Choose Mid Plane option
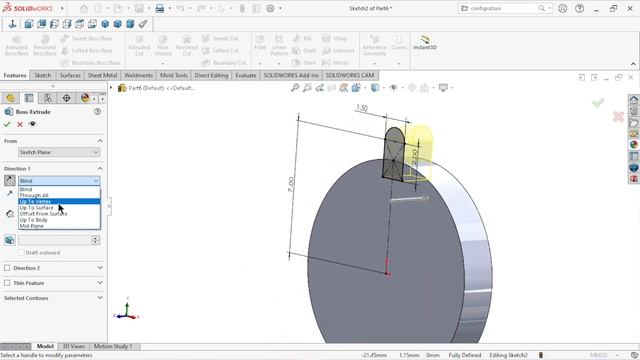 59,226
